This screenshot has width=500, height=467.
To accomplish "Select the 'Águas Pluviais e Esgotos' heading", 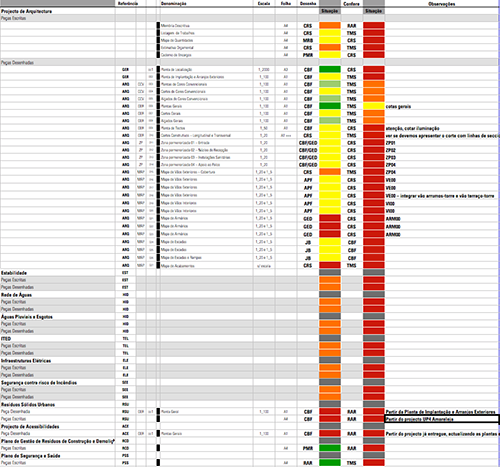I will coord(27,317).
